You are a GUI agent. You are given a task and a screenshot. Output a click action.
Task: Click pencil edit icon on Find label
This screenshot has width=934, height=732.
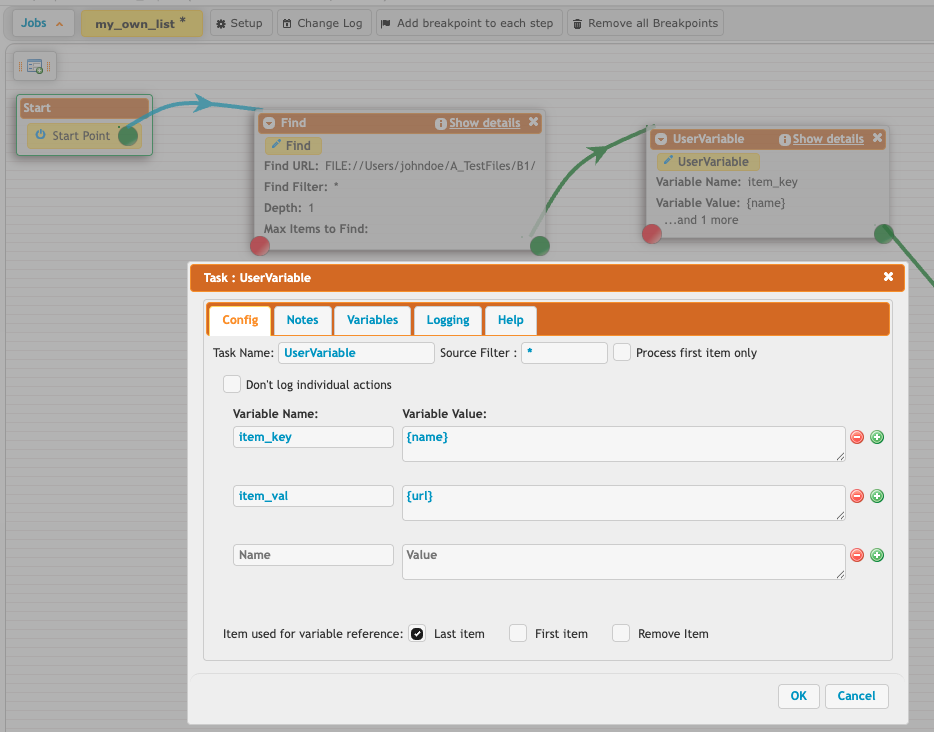pyautogui.click(x=275, y=146)
